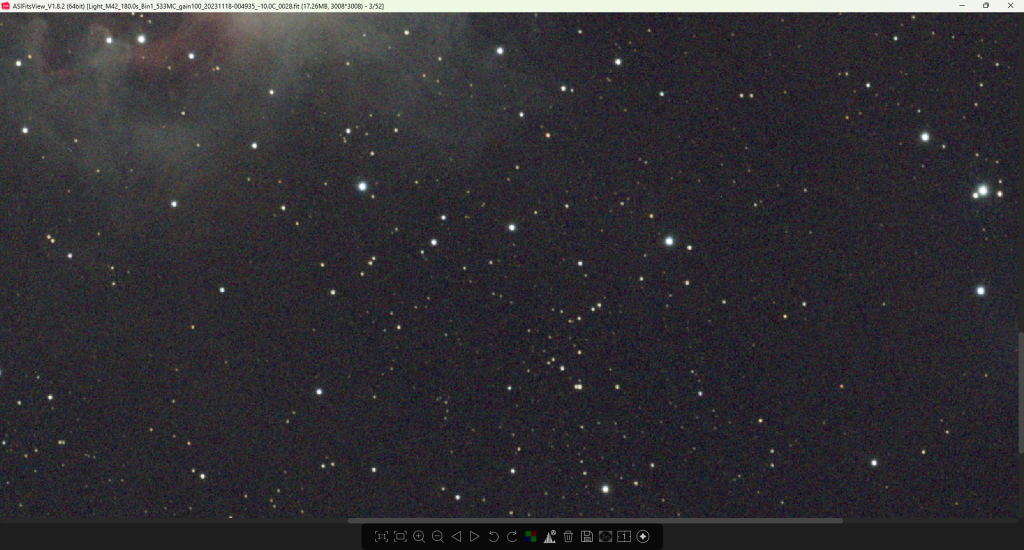Click the picture icon right of save

[605, 537]
